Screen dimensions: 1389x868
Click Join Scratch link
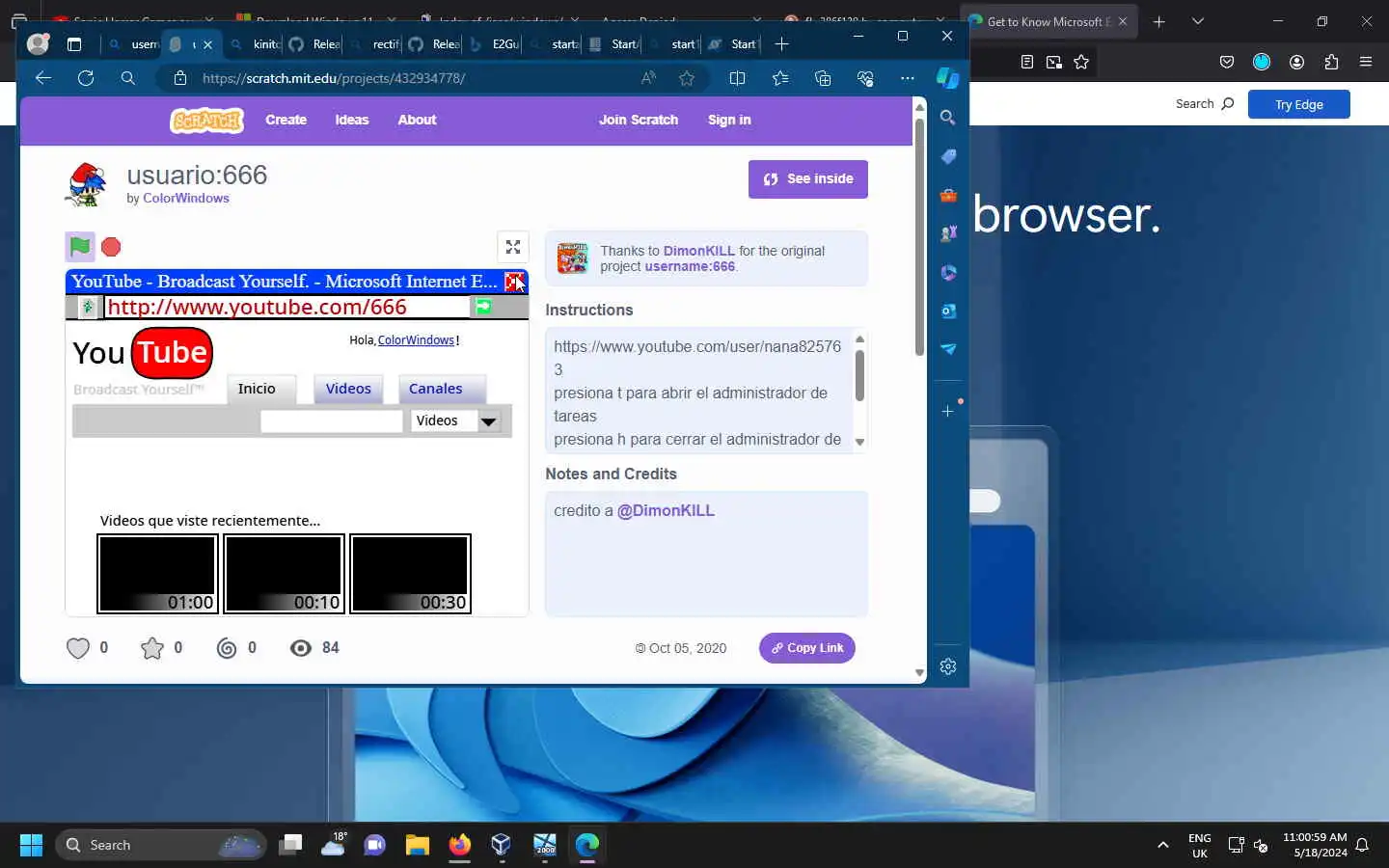point(639,120)
